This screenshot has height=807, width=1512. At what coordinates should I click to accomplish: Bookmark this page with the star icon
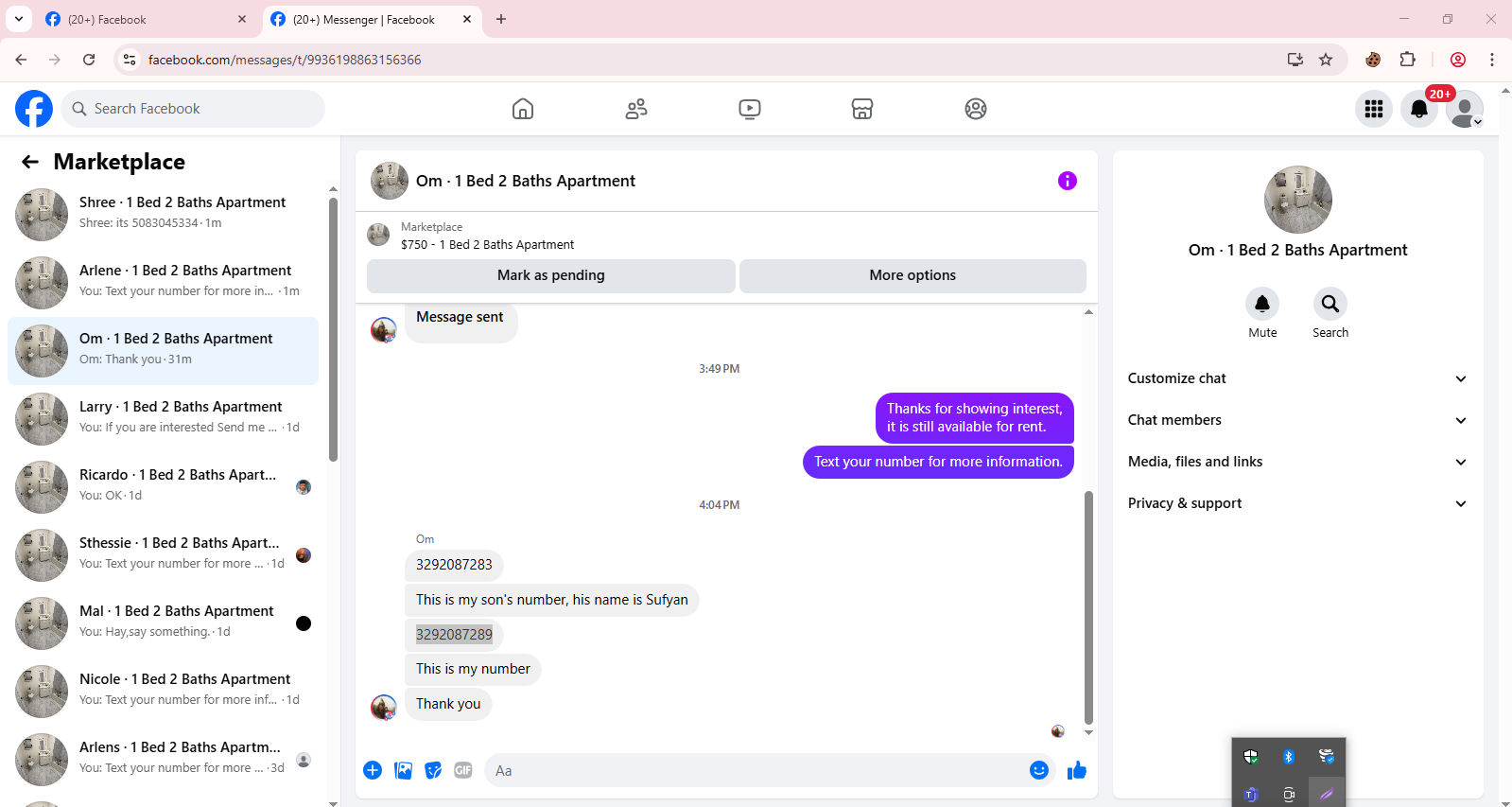tap(1326, 60)
